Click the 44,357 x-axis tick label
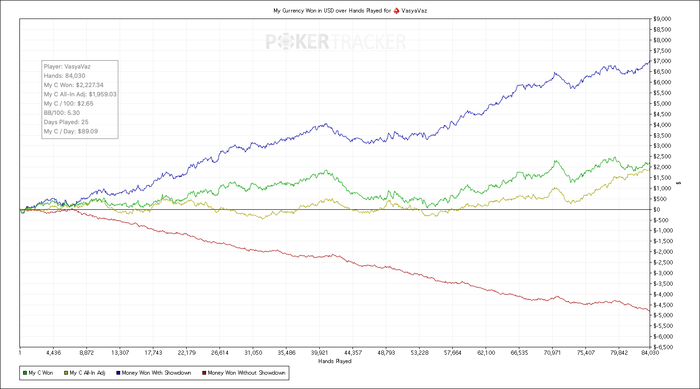700x389 pixels. (x=353, y=353)
